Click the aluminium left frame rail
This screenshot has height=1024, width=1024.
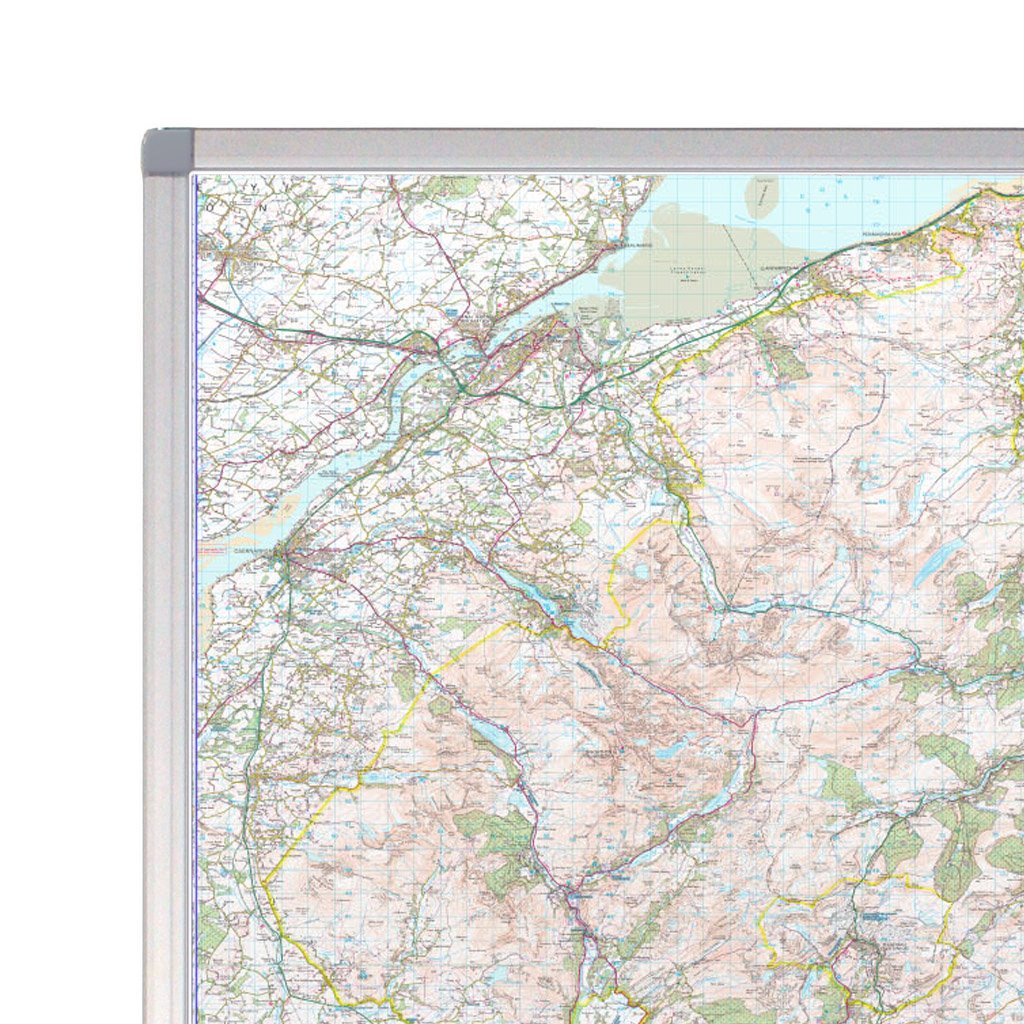(167, 600)
